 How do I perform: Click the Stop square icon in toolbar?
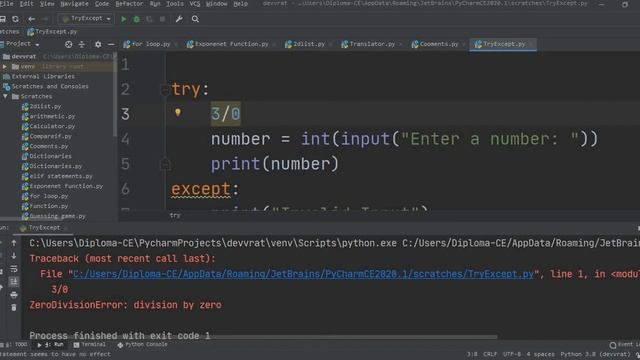click(x=162, y=19)
